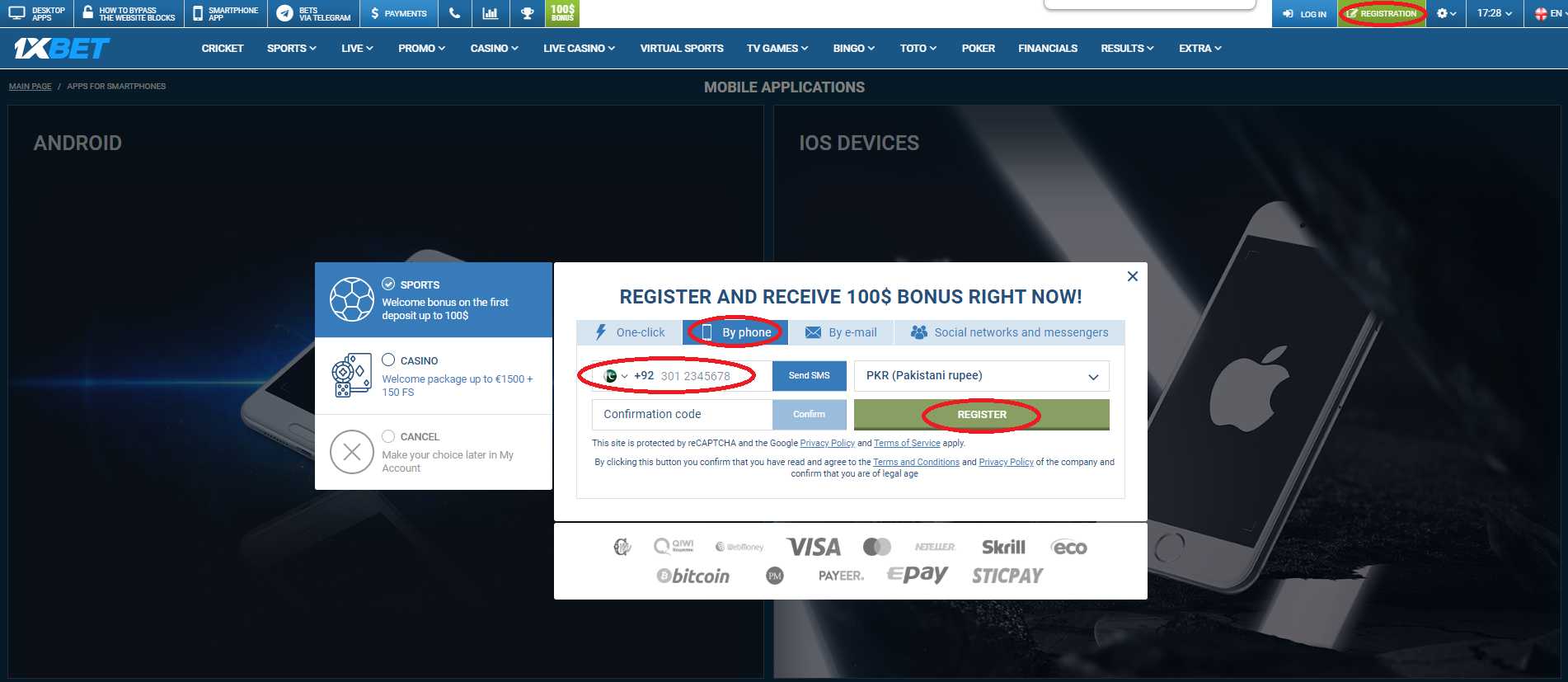
Task: Click the Confirm code button
Action: (809, 414)
